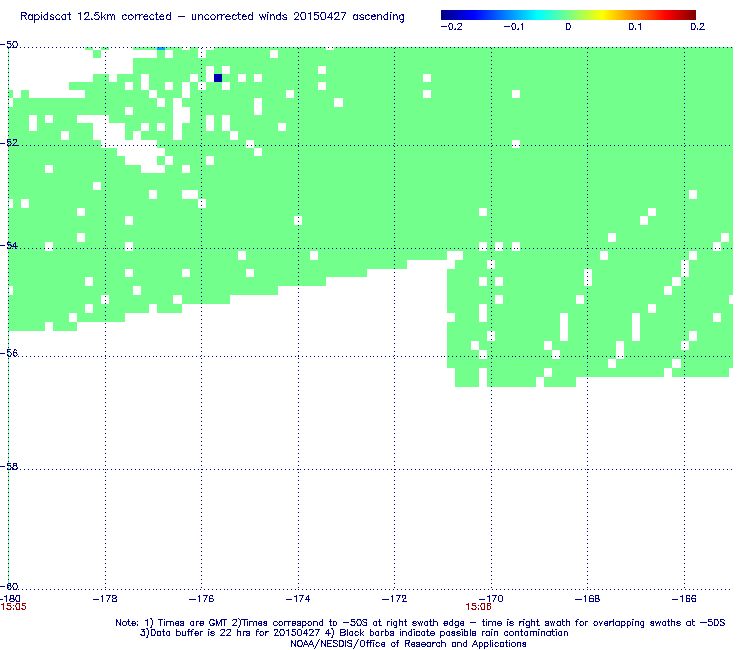The height and width of the screenshot is (650, 740).
Task: Click latitude label '-50'
Action: (9, 45)
